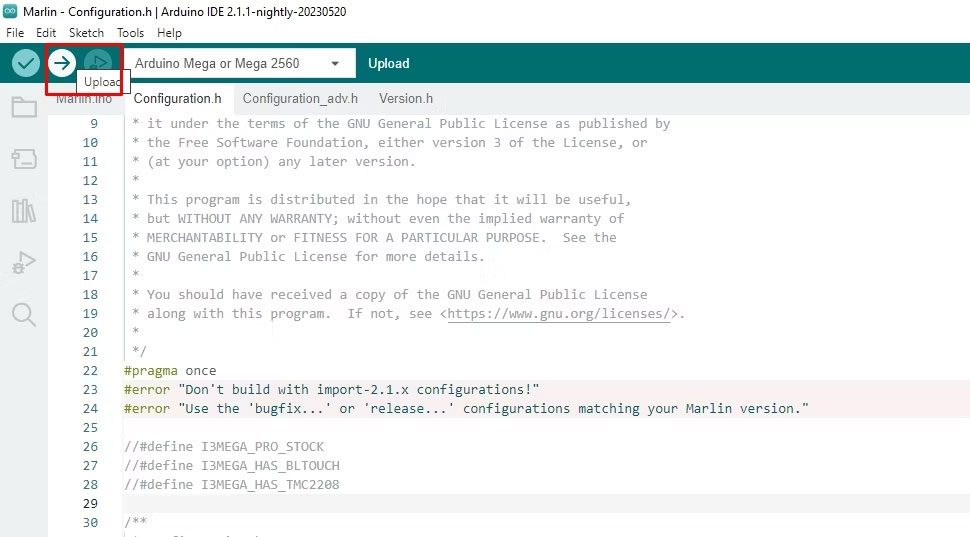The image size is (970, 537).
Task: Open the Search sidebar icon
Action: coord(24,314)
